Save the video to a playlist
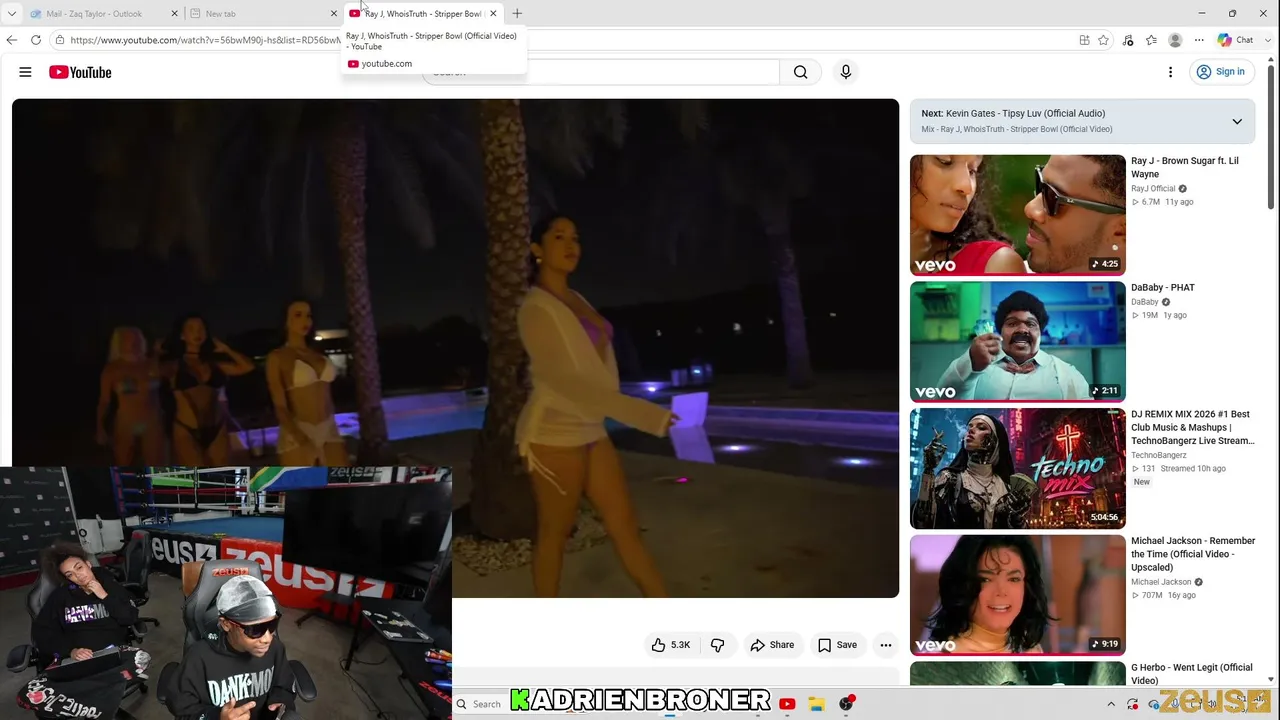 click(x=838, y=645)
